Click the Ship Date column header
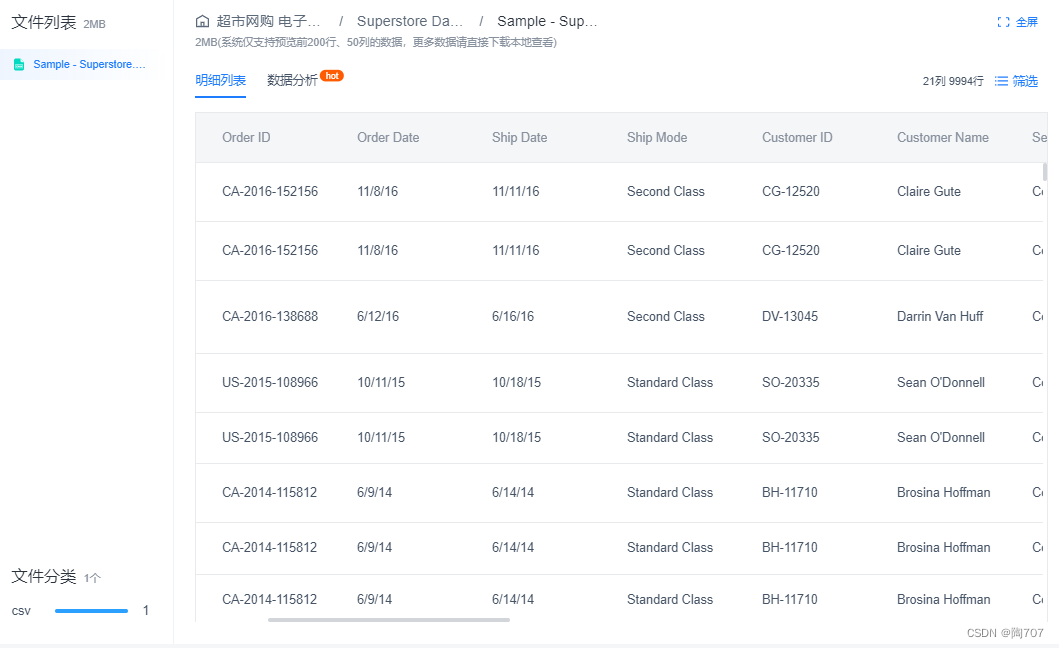 coord(519,138)
